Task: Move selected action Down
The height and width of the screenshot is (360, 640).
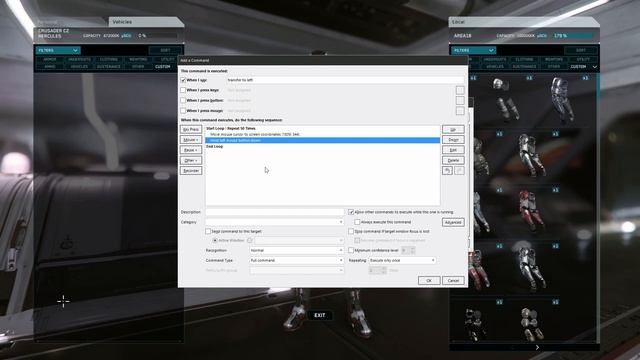Action: click(x=453, y=140)
